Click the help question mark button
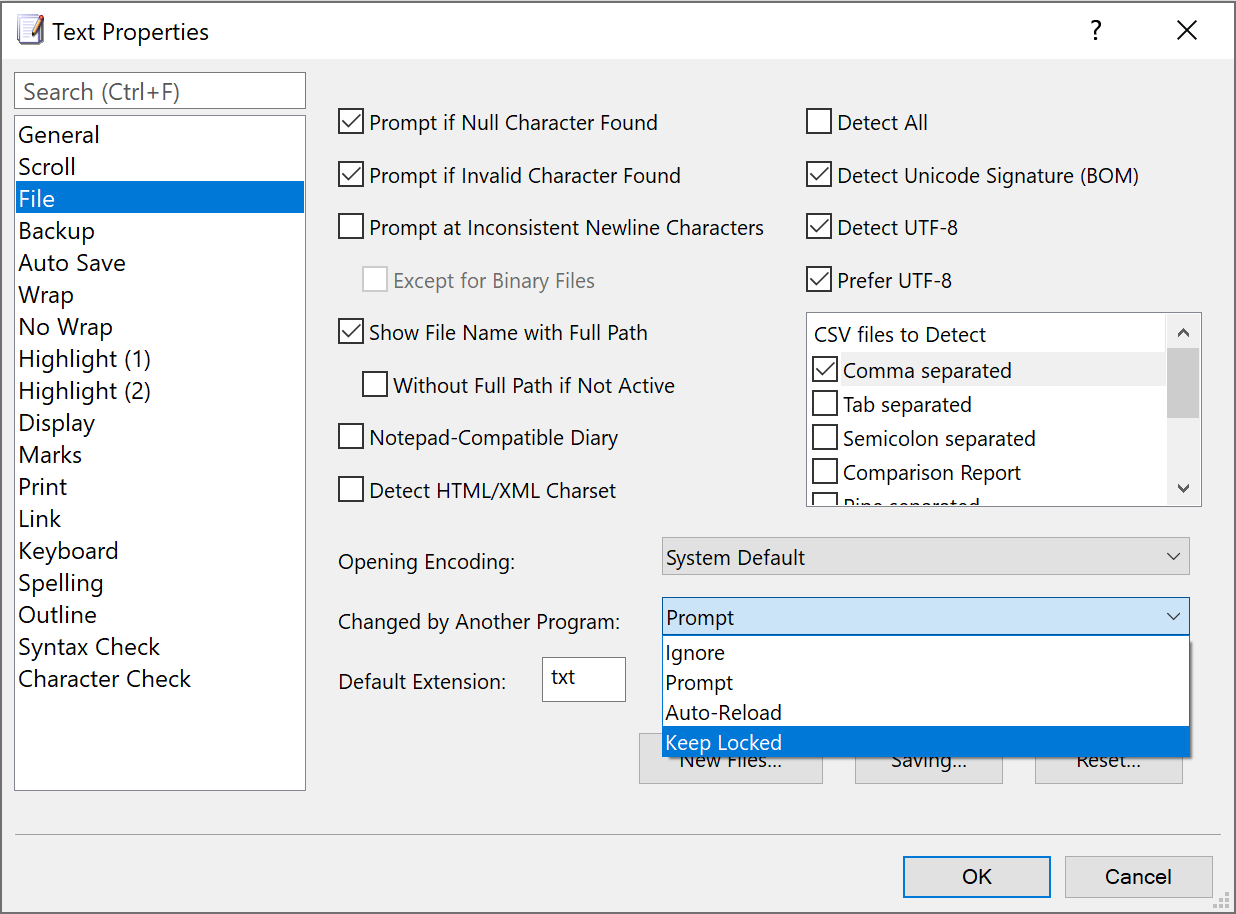This screenshot has width=1236, height=914. click(x=1096, y=31)
